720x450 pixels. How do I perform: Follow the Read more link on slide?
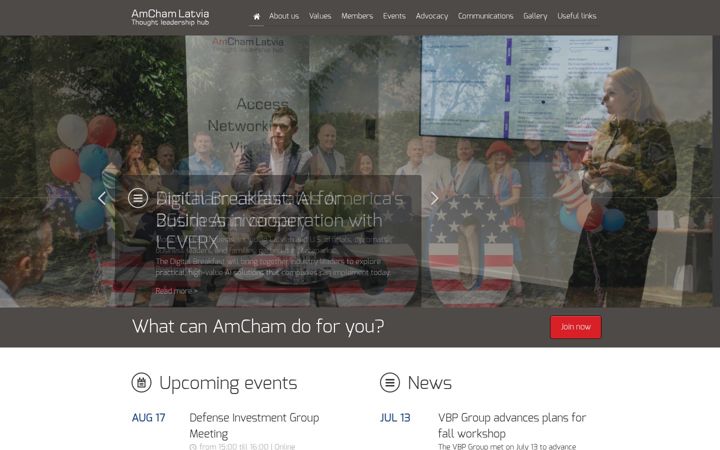176,291
